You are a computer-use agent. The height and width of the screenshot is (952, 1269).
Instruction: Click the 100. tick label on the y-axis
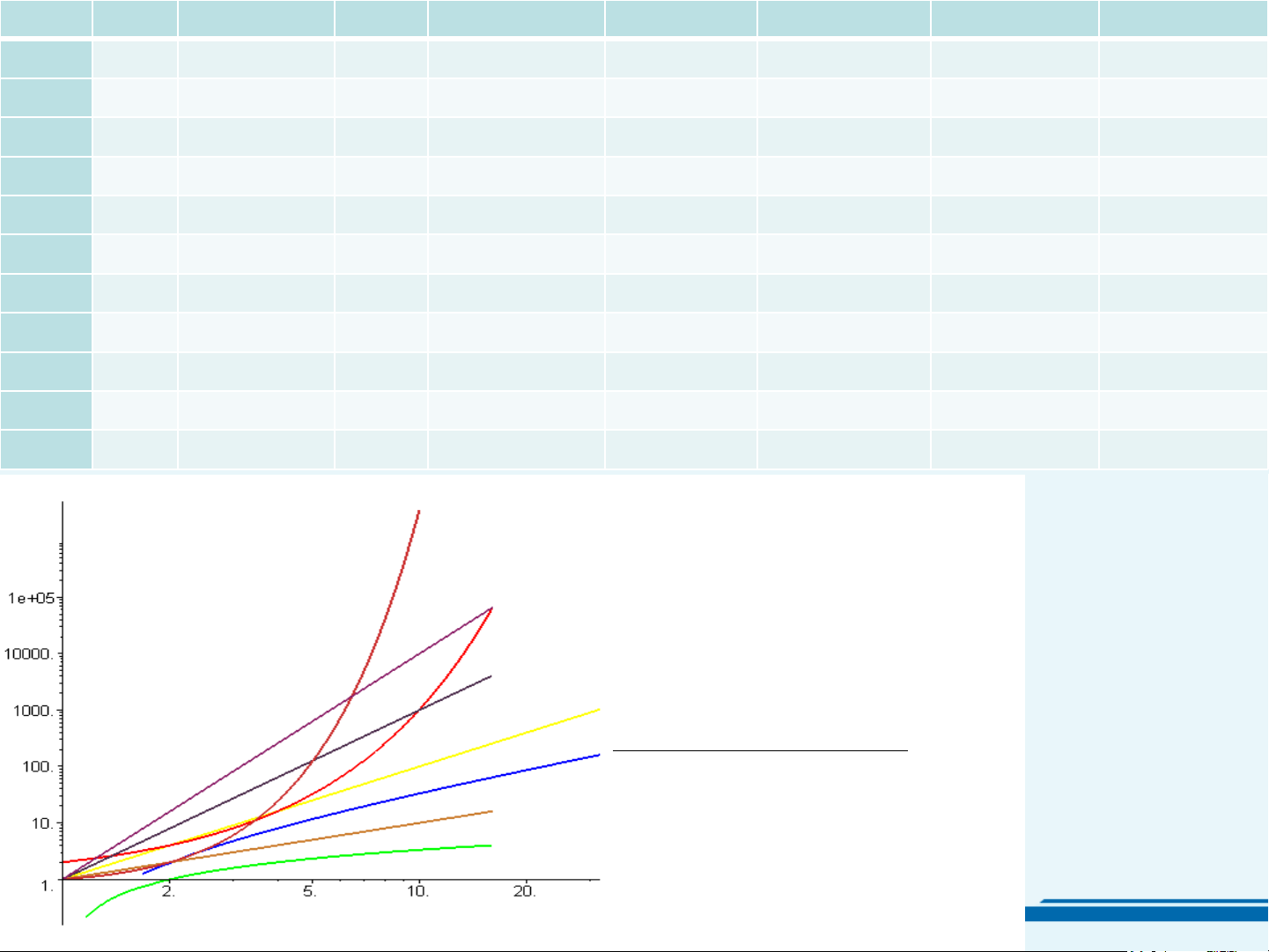click(x=37, y=767)
